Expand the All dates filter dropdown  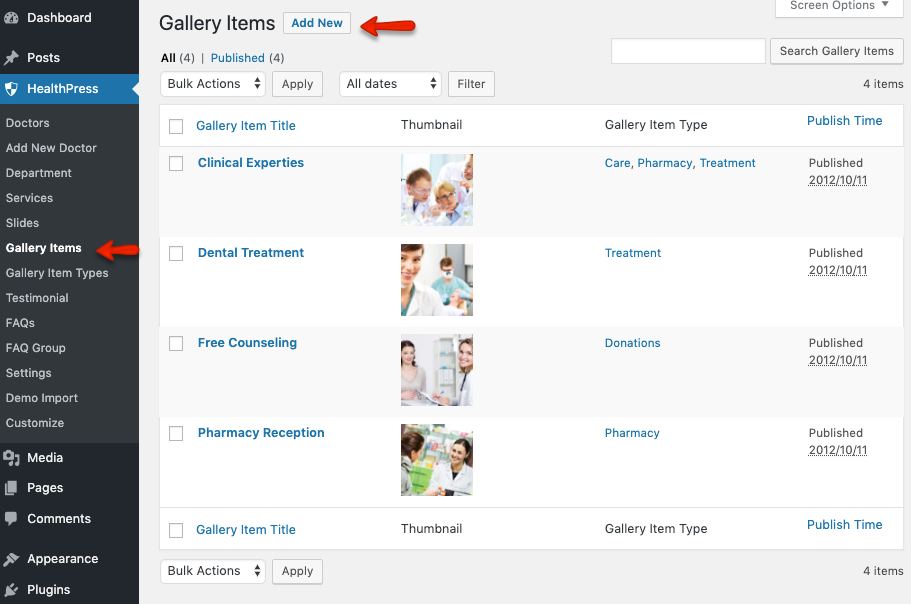[390, 84]
